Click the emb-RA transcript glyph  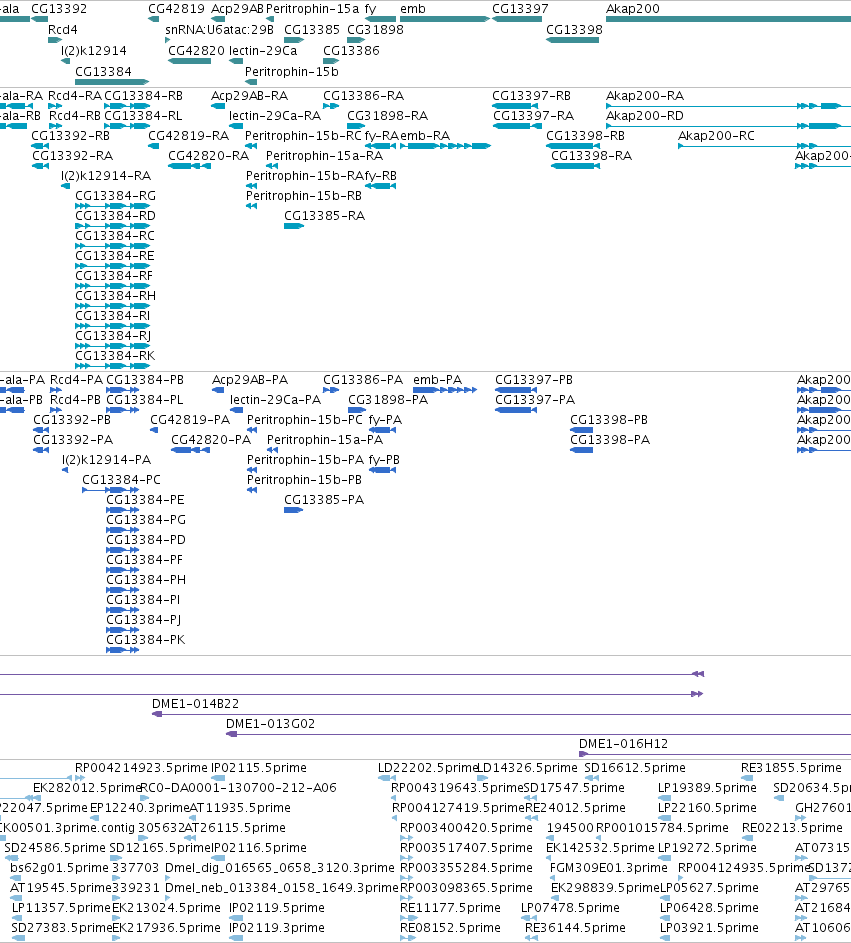point(445,146)
